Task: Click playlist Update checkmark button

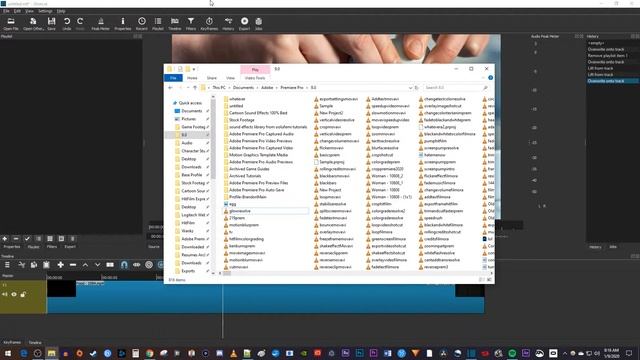Action: [27, 239]
